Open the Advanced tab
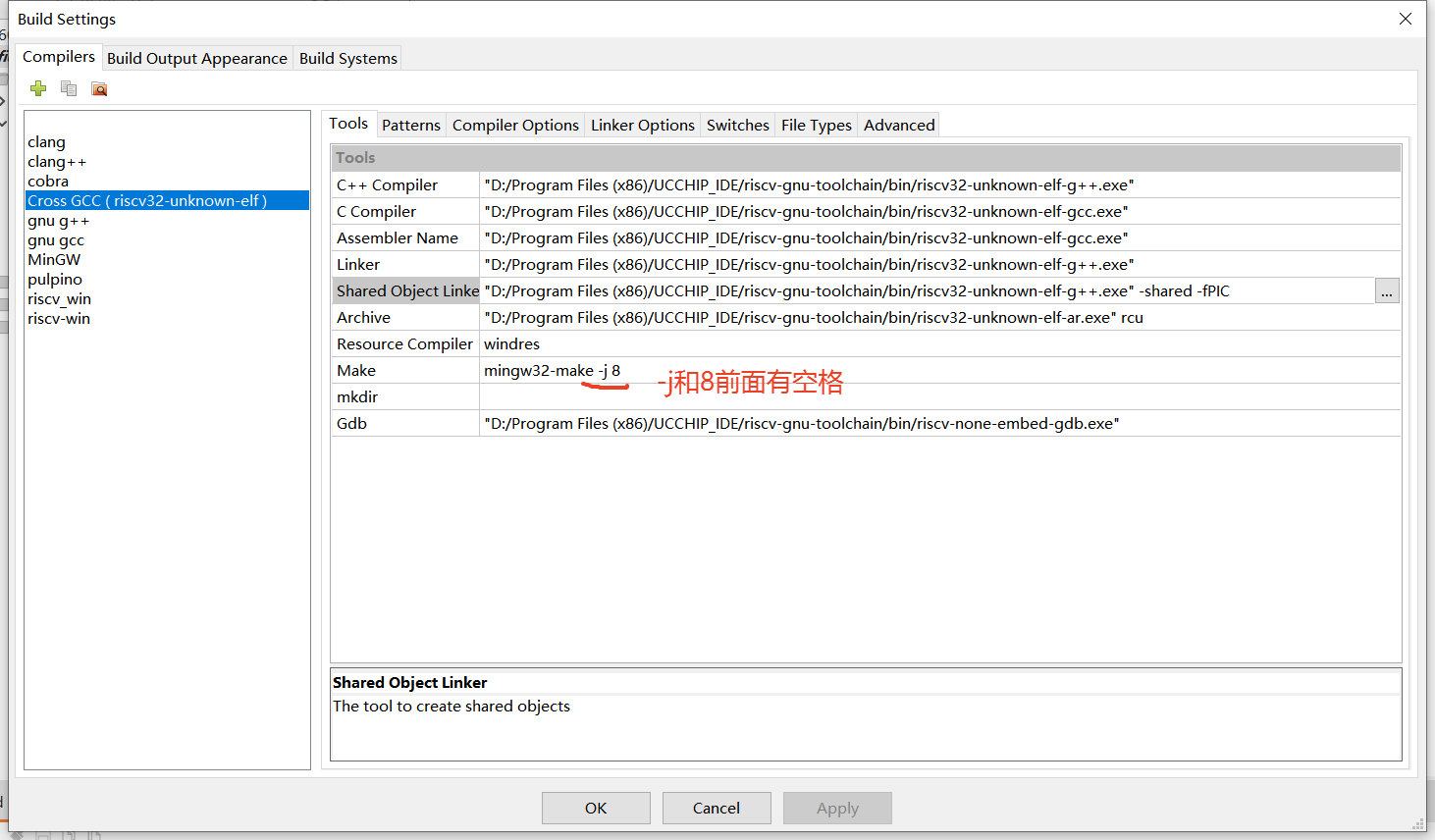Viewport: 1435px width, 840px height. click(899, 125)
